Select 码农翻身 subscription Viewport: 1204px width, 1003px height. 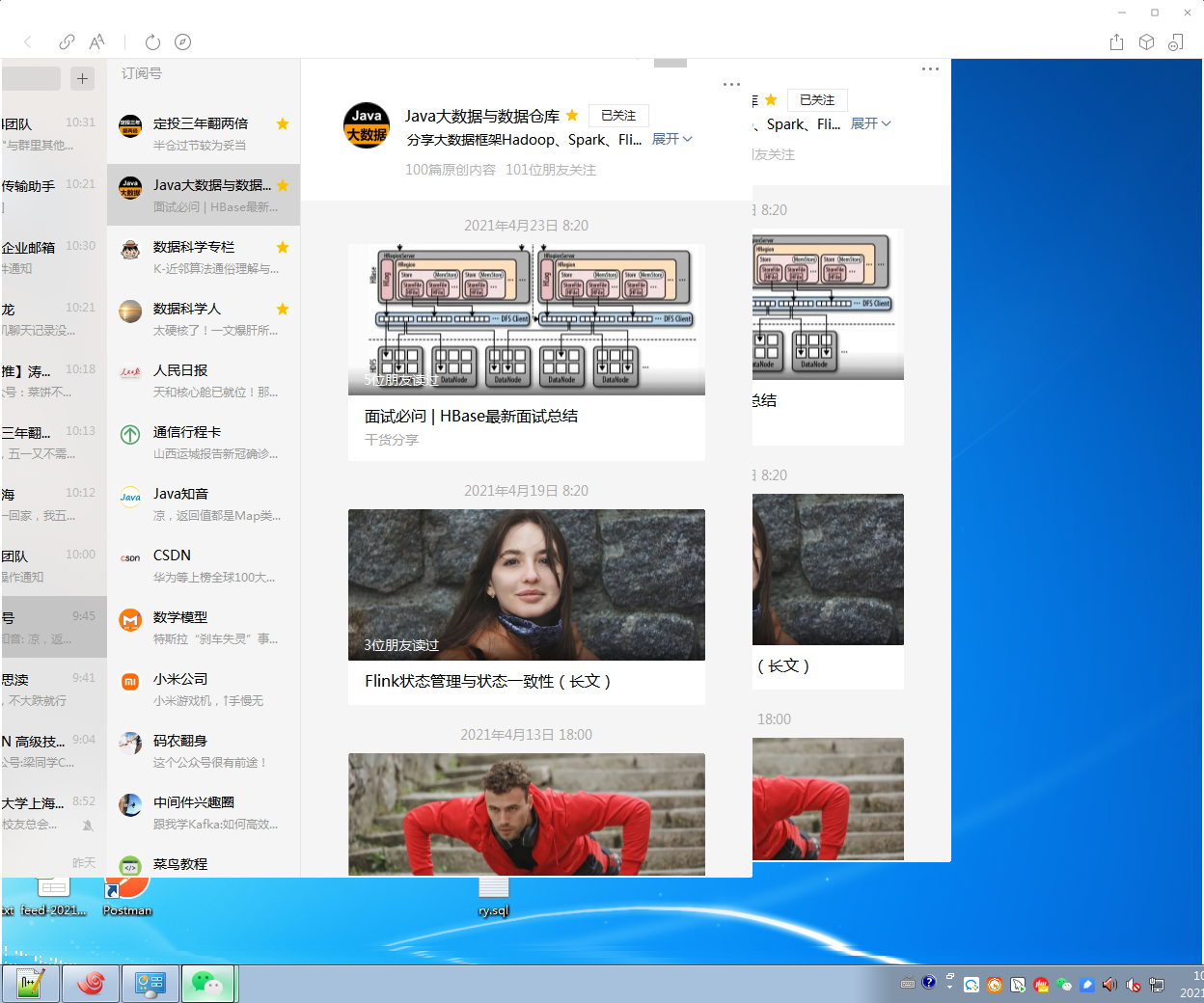pyautogui.click(x=204, y=750)
